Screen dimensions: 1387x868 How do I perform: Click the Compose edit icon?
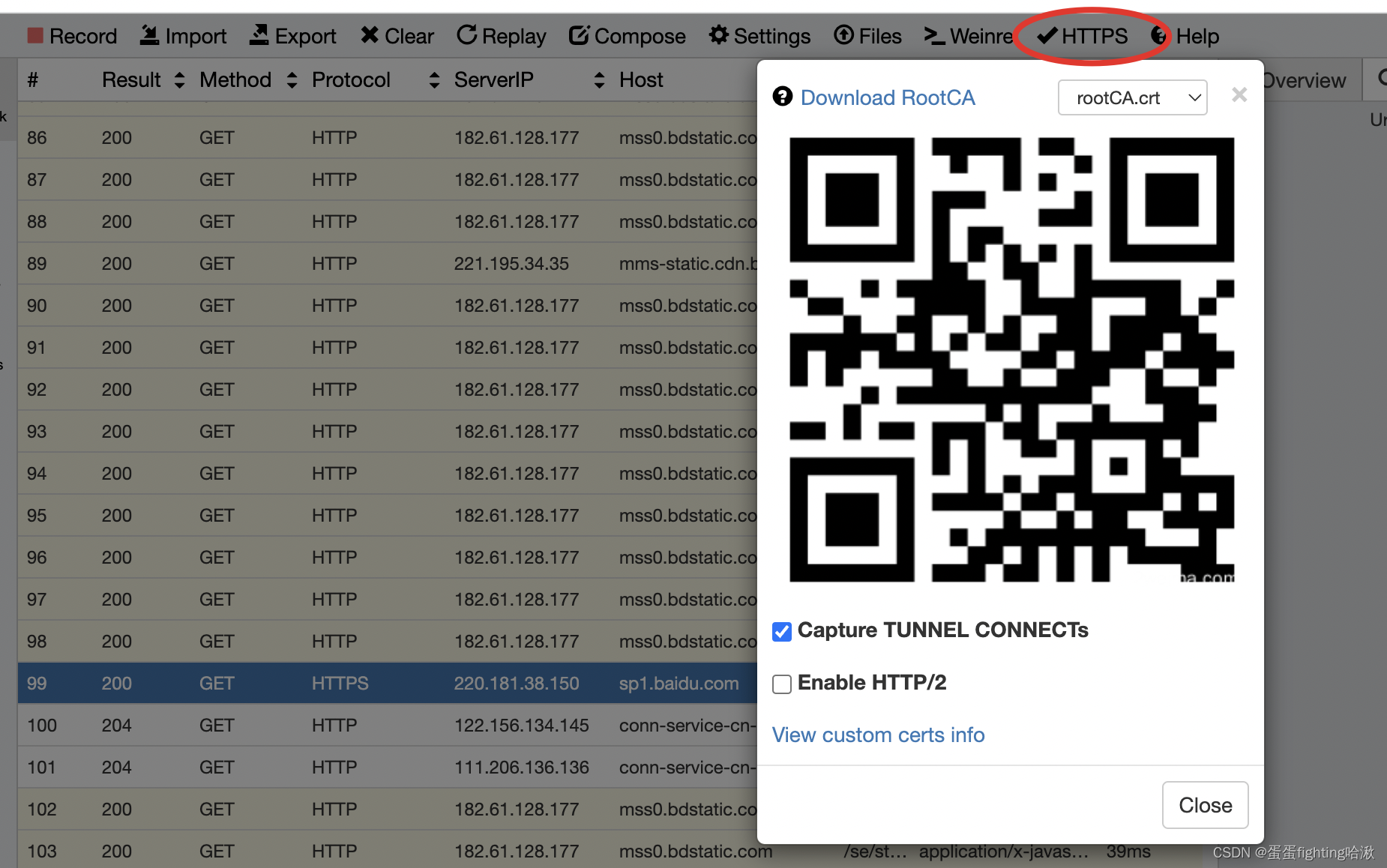pos(578,35)
